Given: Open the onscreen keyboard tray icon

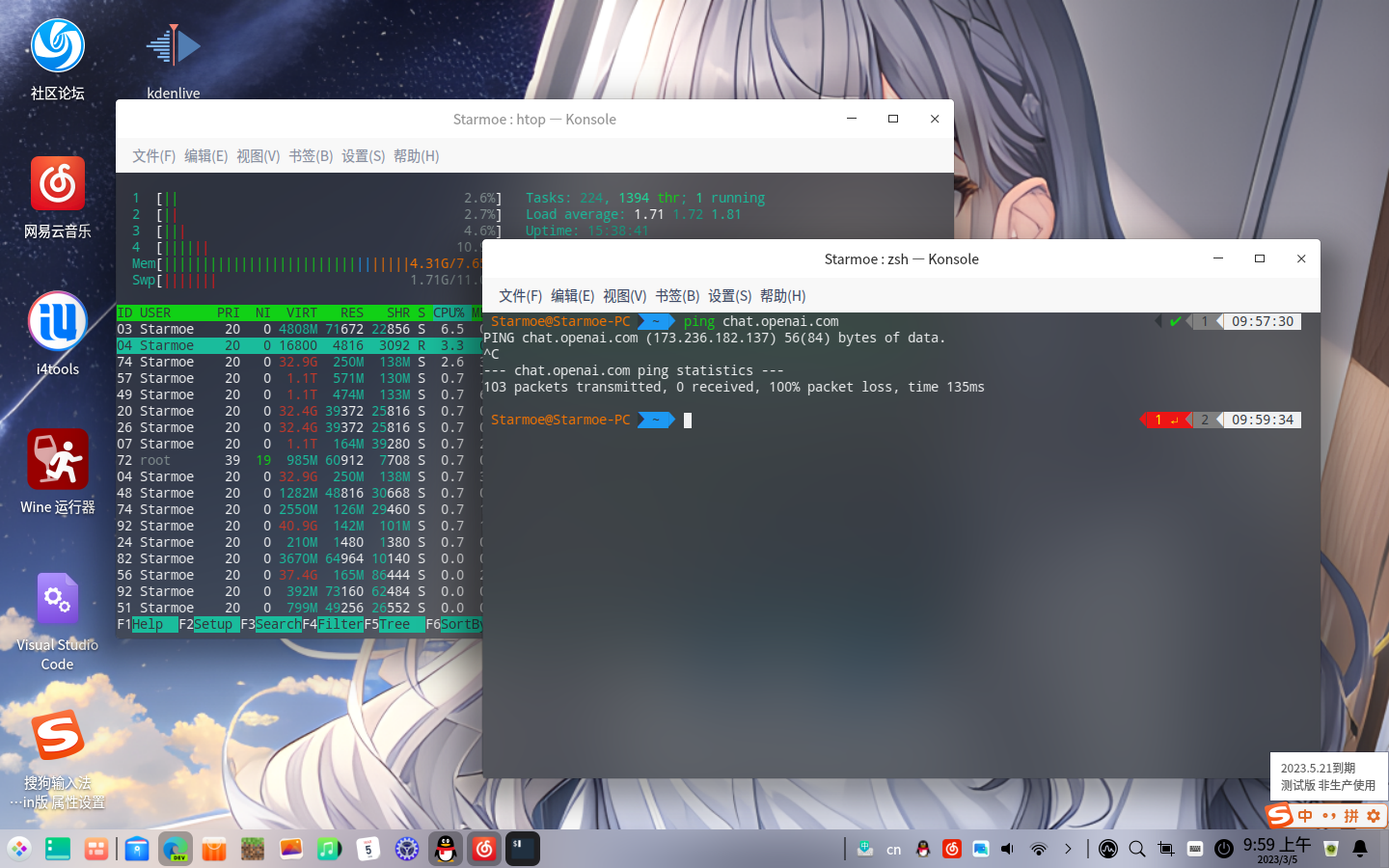Looking at the screenshot, I should (x=1195, y=849).
